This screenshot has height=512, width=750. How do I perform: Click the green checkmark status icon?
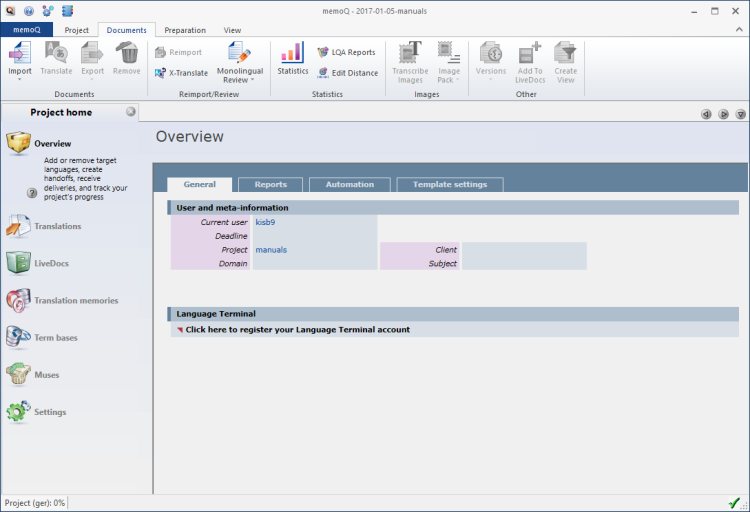click(x=734, y=502)
